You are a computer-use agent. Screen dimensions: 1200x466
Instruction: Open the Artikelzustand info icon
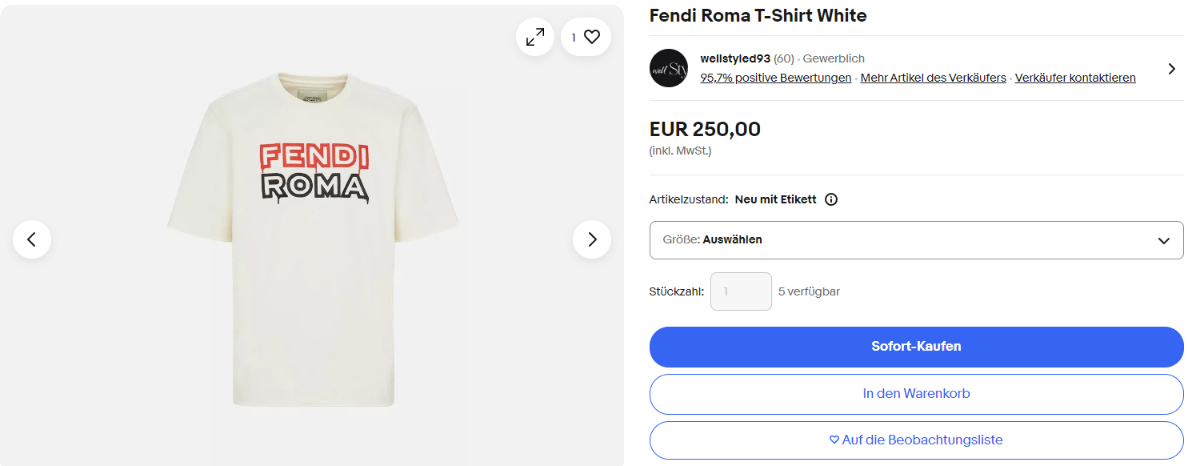point(831,199)
